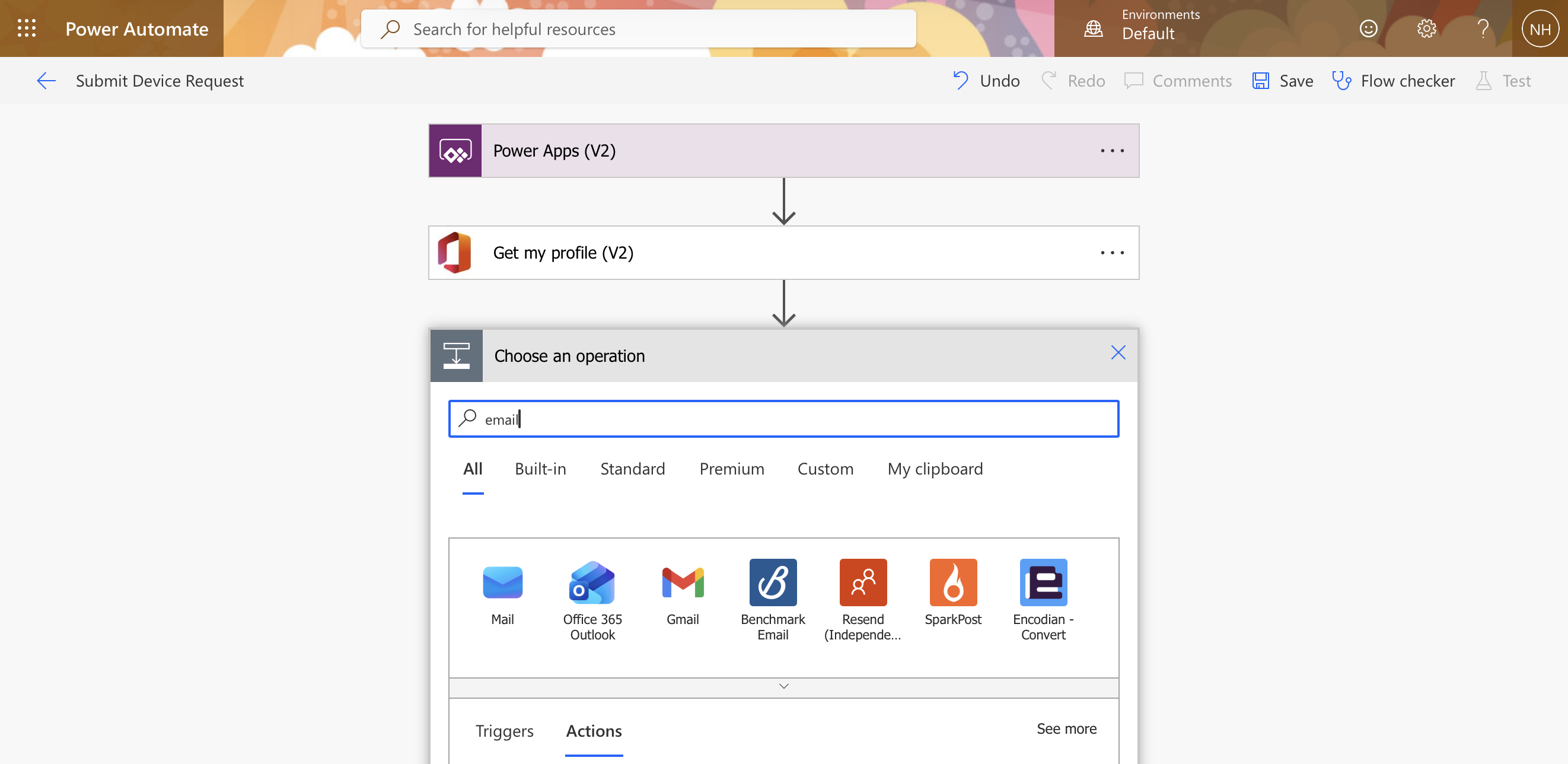Switch to the All tab
The image size is (1568, 764).
click(x=473, y=469)
